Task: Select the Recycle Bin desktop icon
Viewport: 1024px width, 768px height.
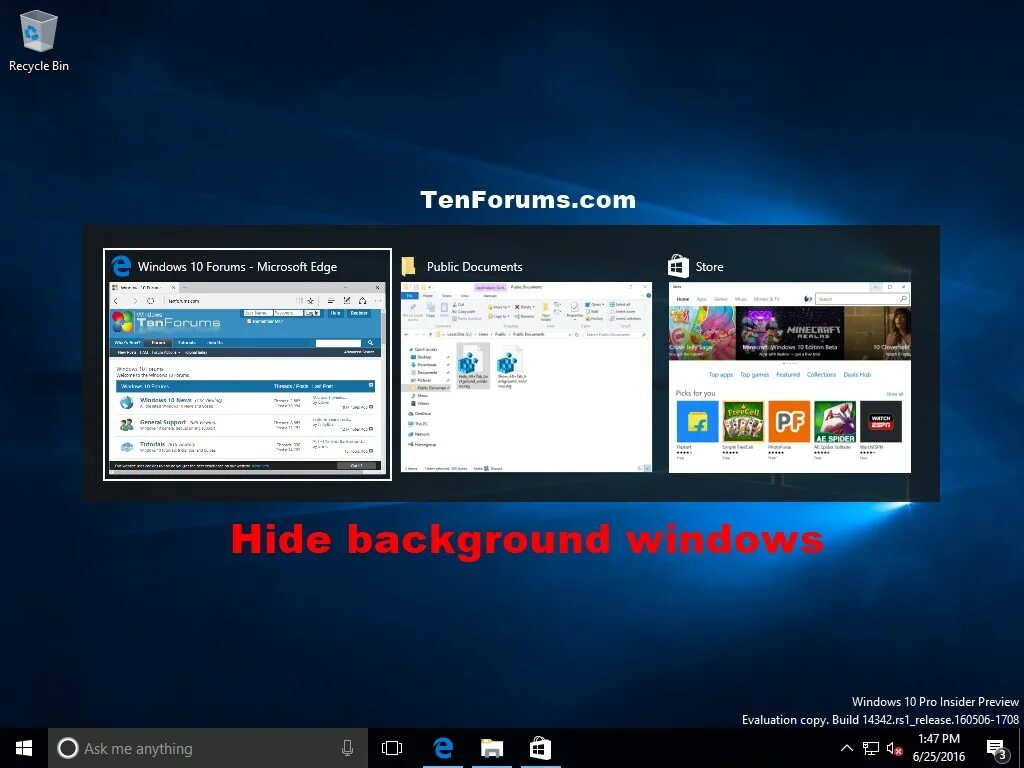Action: tap(39, 41)
